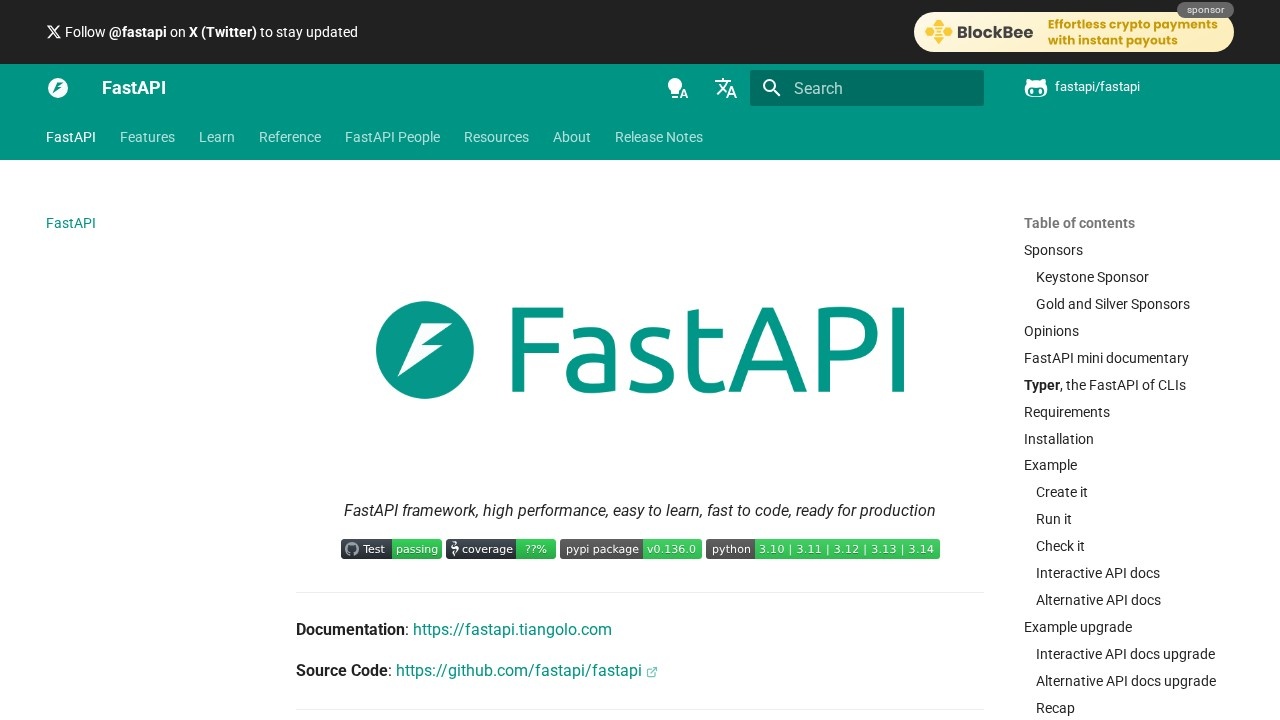The height and width of the screenshot is (720, 1280).
Task: Open the github.com/fastapi/fastapi source code link
Action: coord(519,670)
